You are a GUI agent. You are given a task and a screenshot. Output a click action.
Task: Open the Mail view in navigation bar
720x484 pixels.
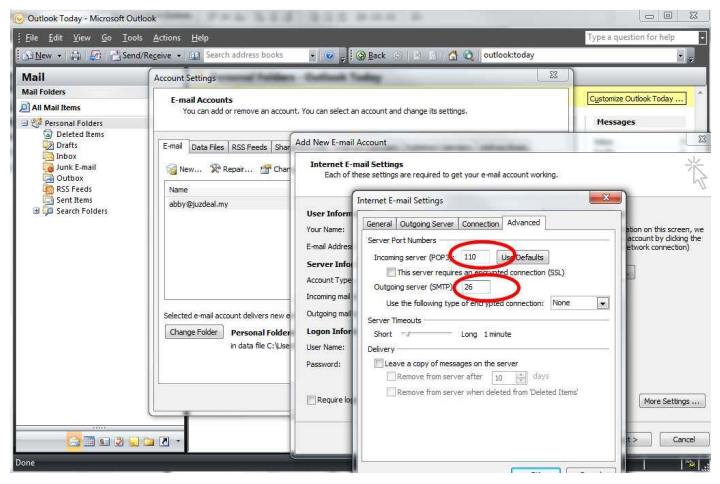pos(74,442)
